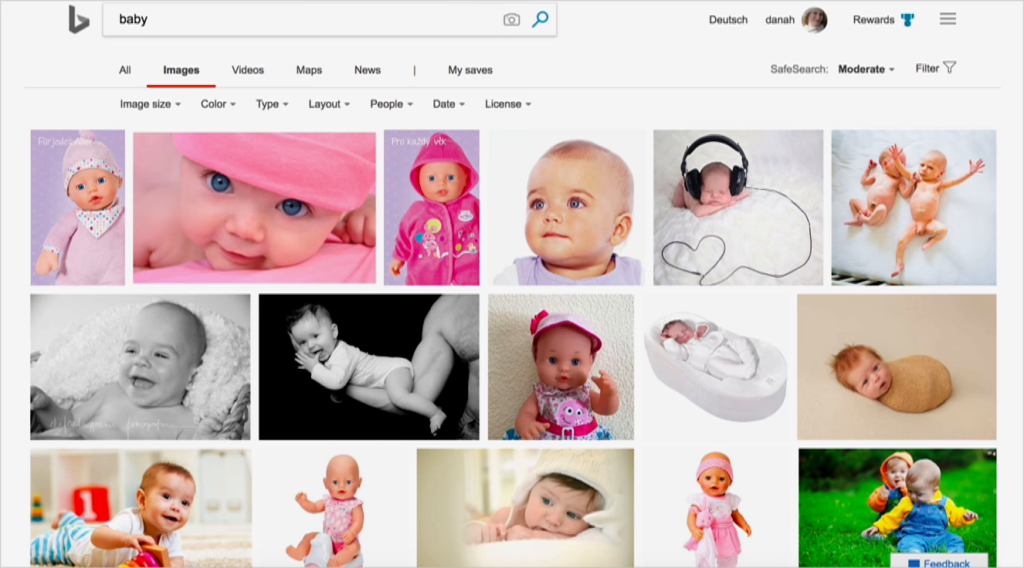
Task: Expand the Image size filter
Action: 150,104
